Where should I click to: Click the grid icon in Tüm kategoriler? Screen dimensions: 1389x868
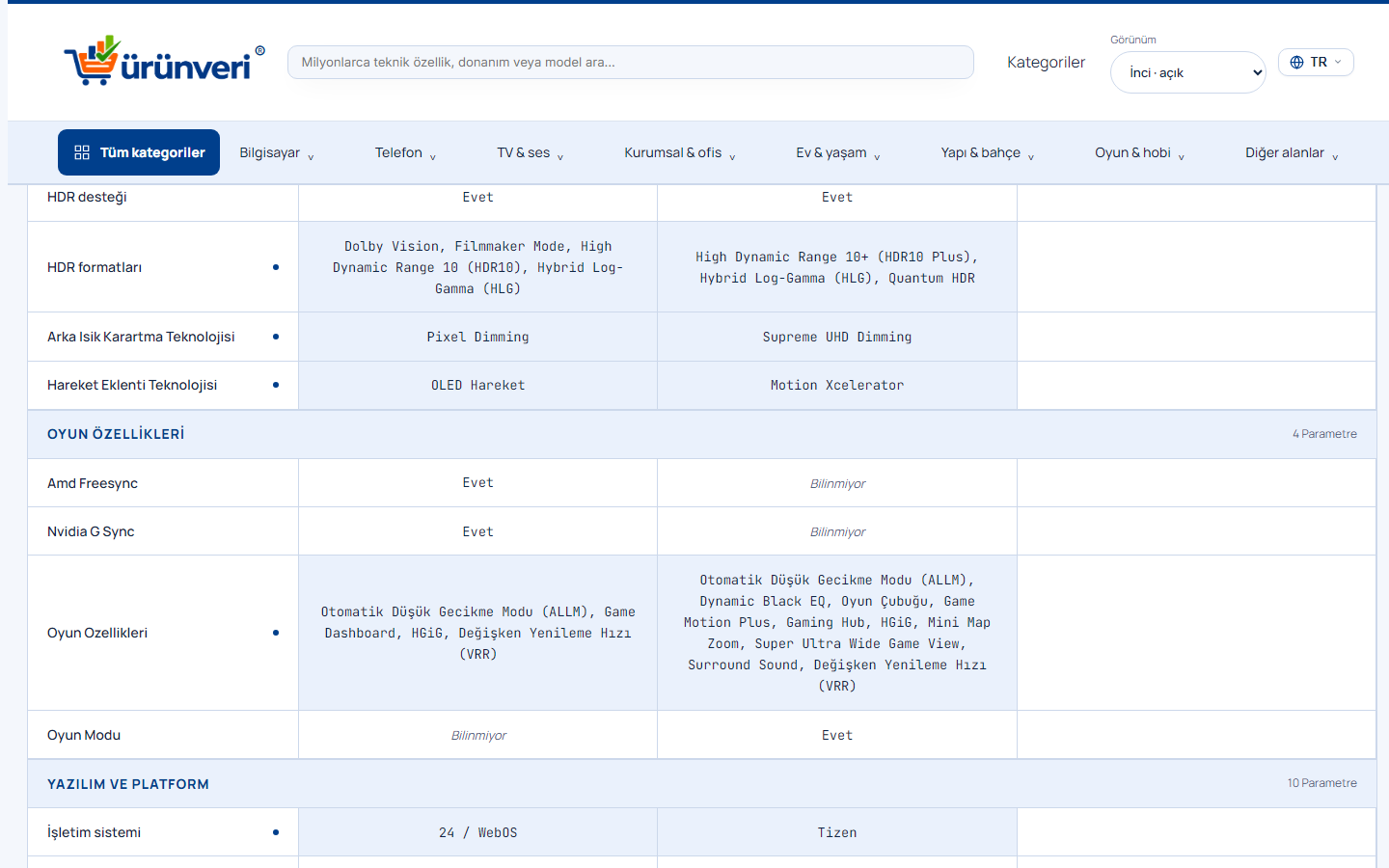[82, 152]
